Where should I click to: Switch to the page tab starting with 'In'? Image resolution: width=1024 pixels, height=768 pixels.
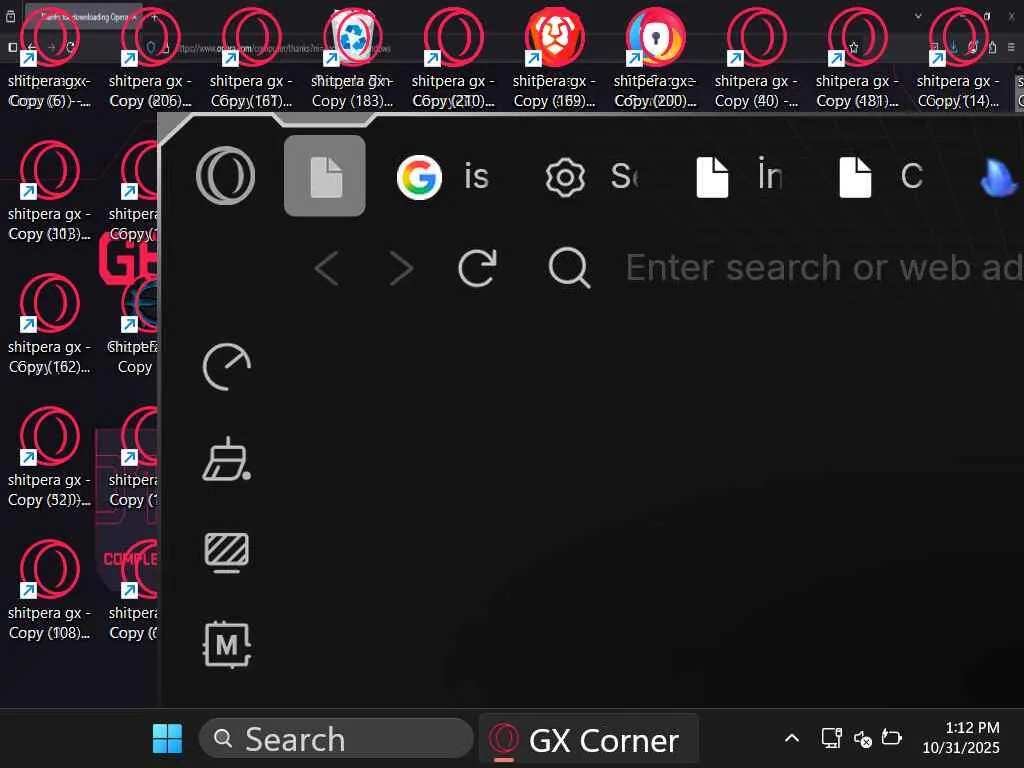pyautogui.click(x=741, y=176)
